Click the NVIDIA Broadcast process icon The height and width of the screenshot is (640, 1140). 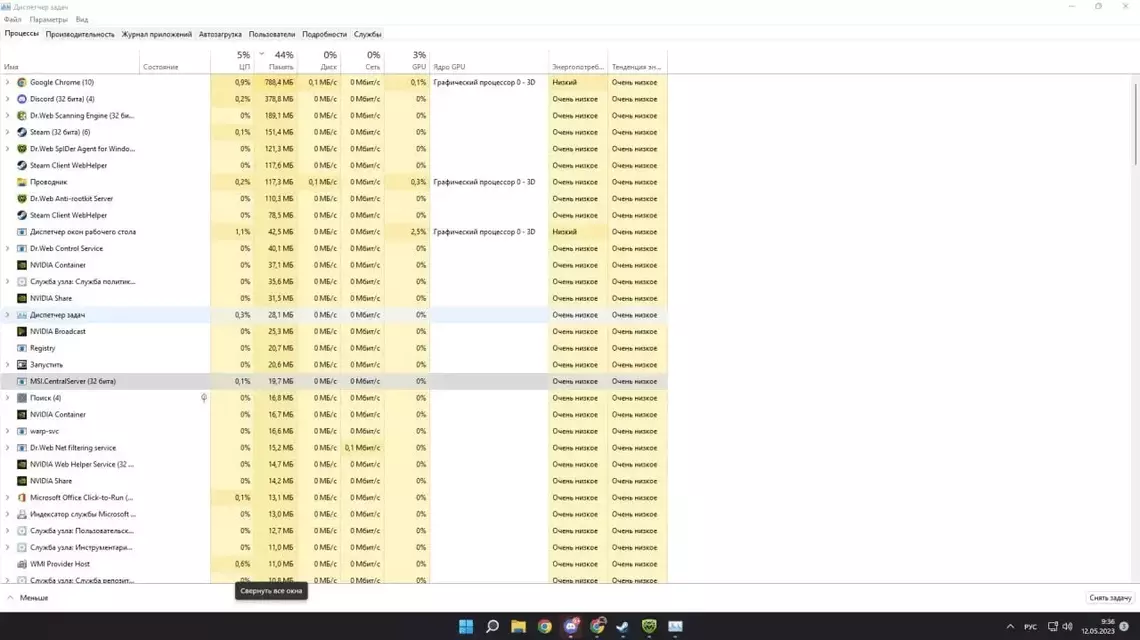tap(22, 332)
